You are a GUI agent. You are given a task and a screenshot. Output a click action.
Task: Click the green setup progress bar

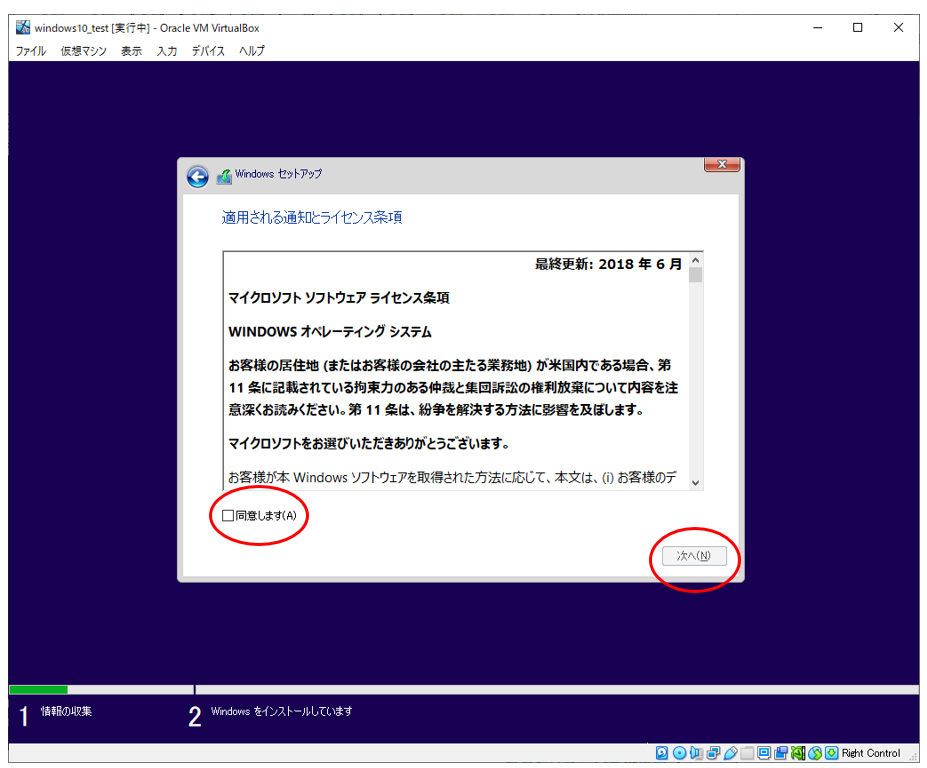38,689
